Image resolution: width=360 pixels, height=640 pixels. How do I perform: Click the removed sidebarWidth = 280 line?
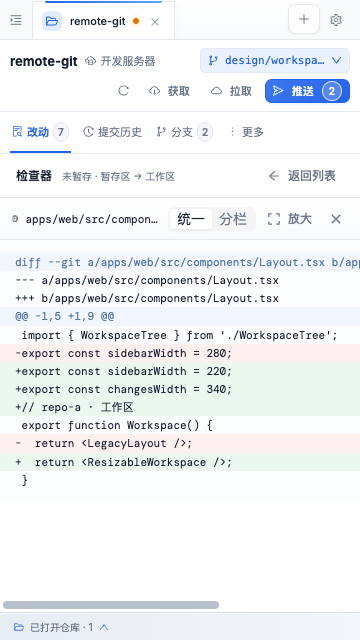(180, 353)
